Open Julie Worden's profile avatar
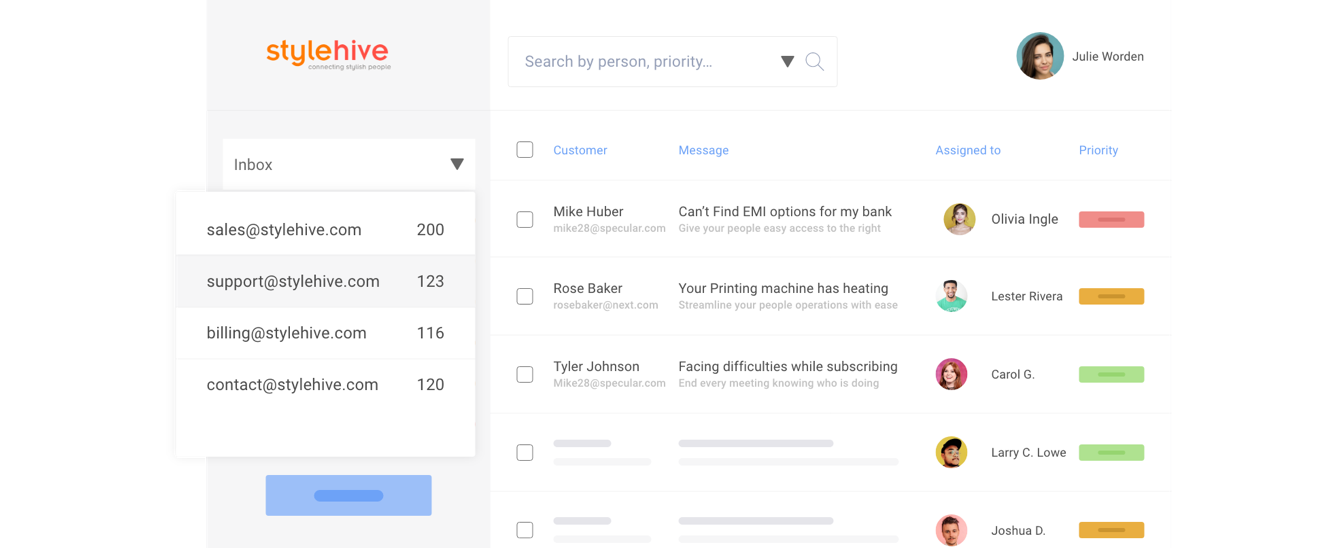The width and height of the screenshot is (1338, 548). point(1040,56)
